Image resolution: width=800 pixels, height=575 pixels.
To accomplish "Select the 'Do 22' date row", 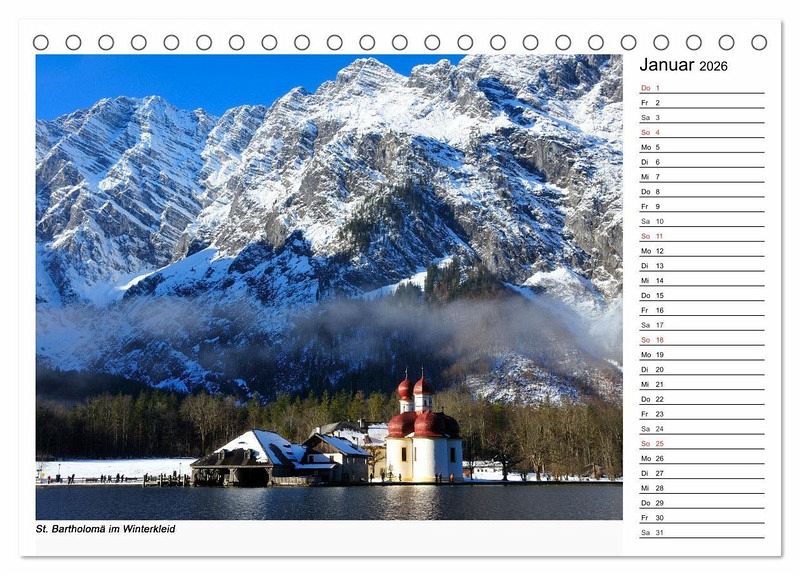I will tap(702, 398).
